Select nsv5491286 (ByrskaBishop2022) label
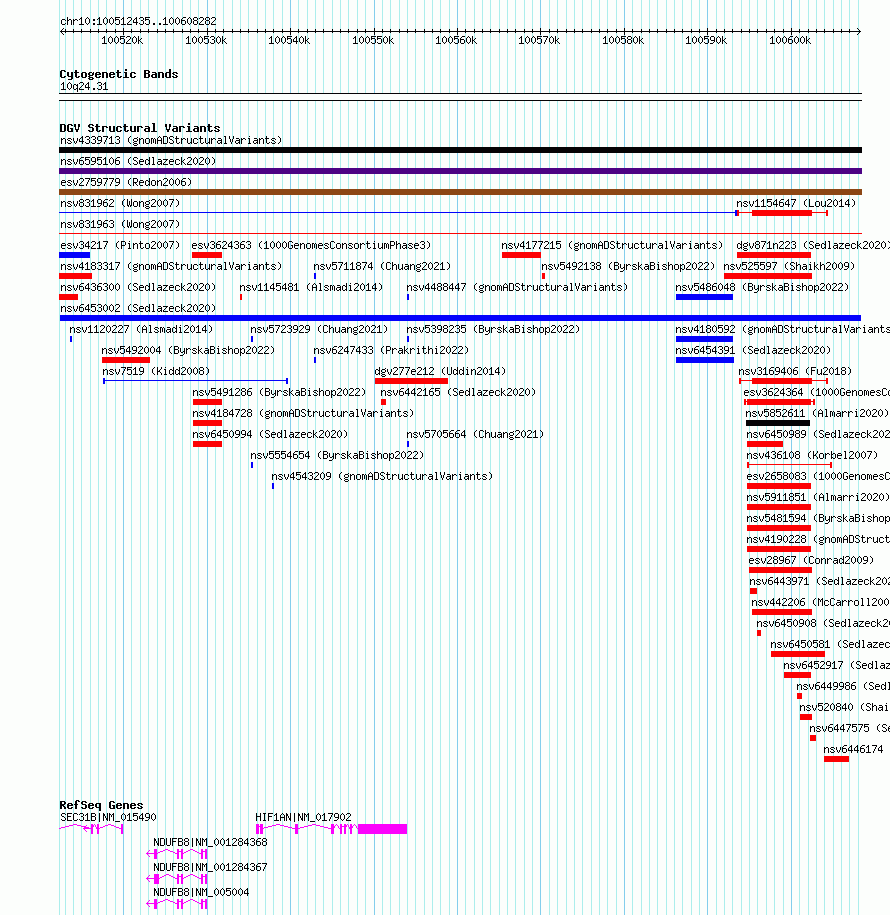Screen dimensions: 890x915 coord(279,392)
